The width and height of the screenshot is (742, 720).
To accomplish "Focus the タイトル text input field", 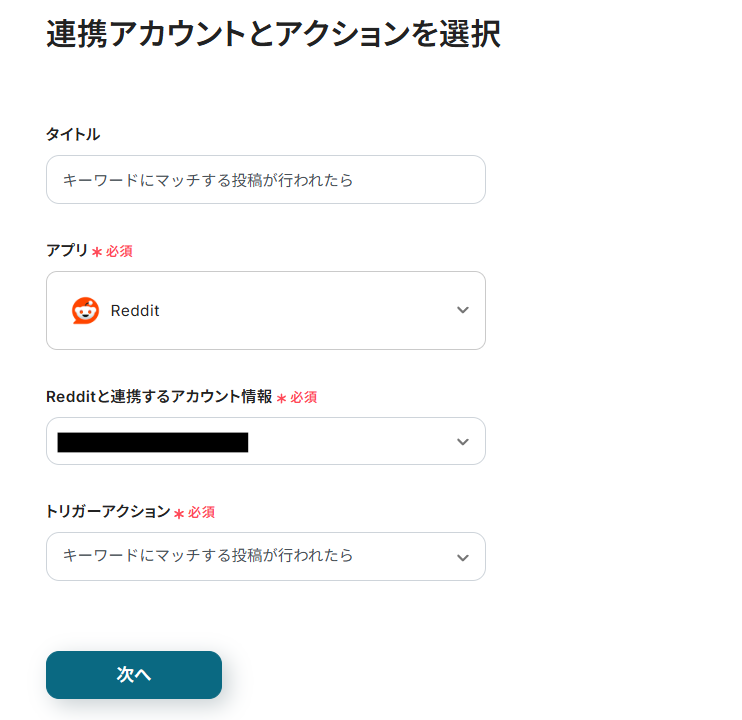I will [x=265, y=180].
